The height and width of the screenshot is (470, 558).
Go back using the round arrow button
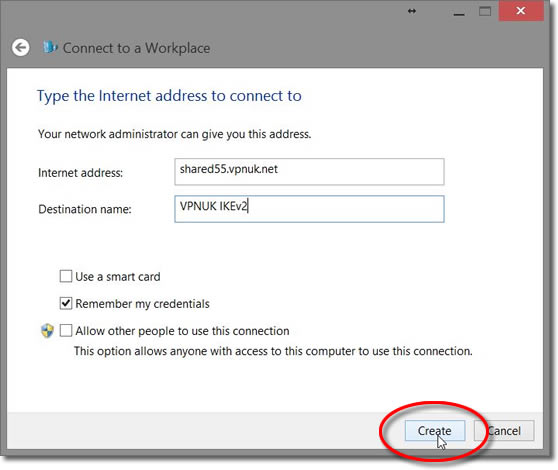(x=20, y=48)
